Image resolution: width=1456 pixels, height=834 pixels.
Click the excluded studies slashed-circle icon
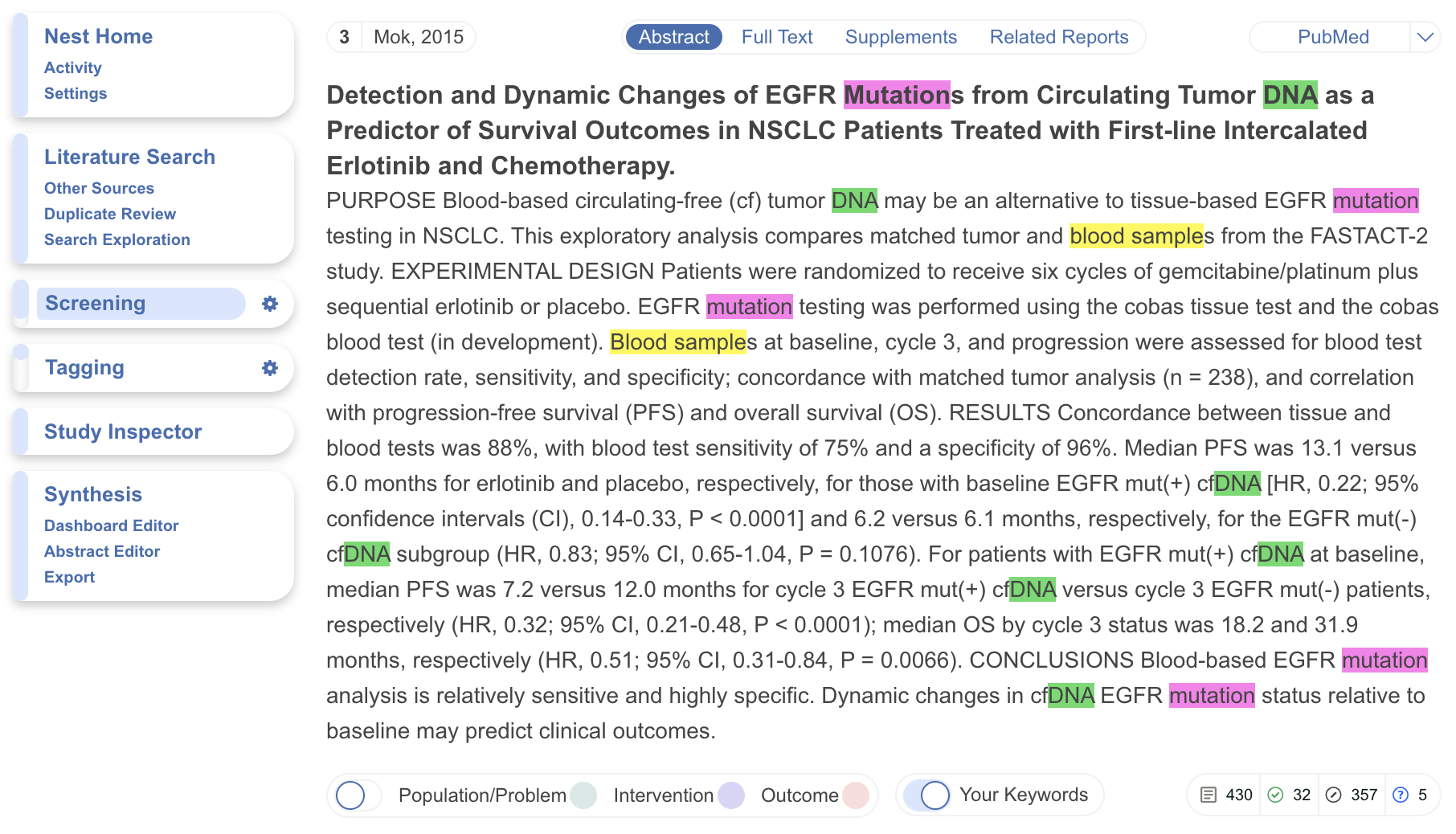1333,795
